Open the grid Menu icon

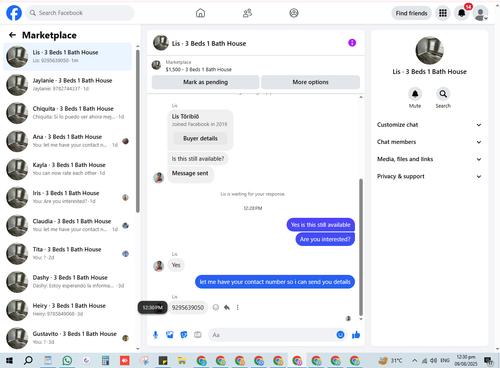coord(443,13)
